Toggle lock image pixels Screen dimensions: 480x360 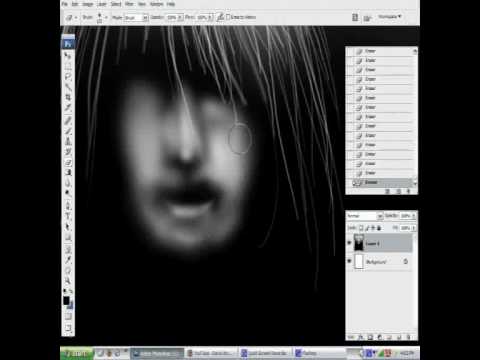click(x=367, y=228)
